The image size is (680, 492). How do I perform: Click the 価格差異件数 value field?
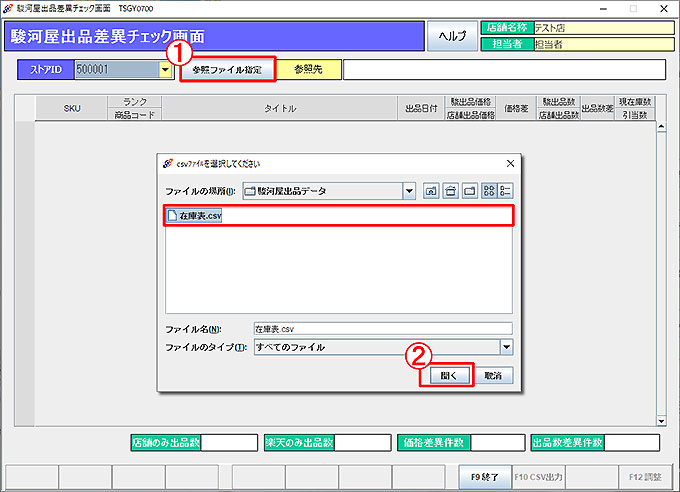497,443
